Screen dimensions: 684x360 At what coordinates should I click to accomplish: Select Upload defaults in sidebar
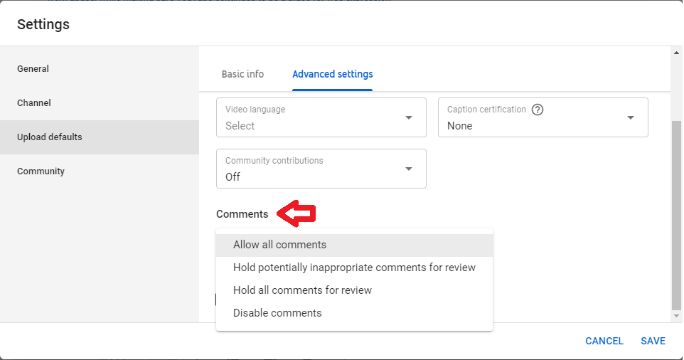pos(99,137)
